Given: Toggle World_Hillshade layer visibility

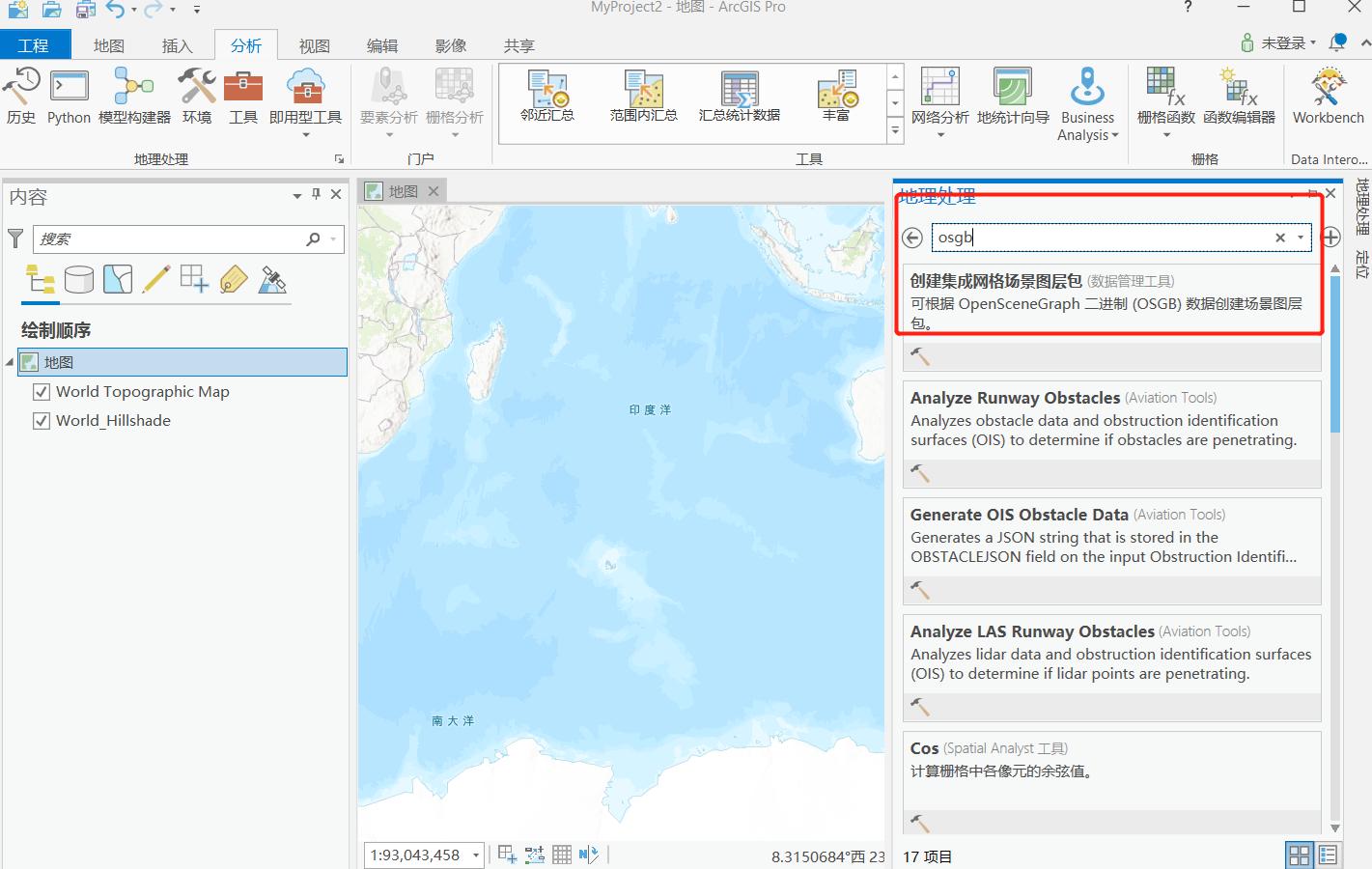Looking at the screenshot, I should (42, 421).
